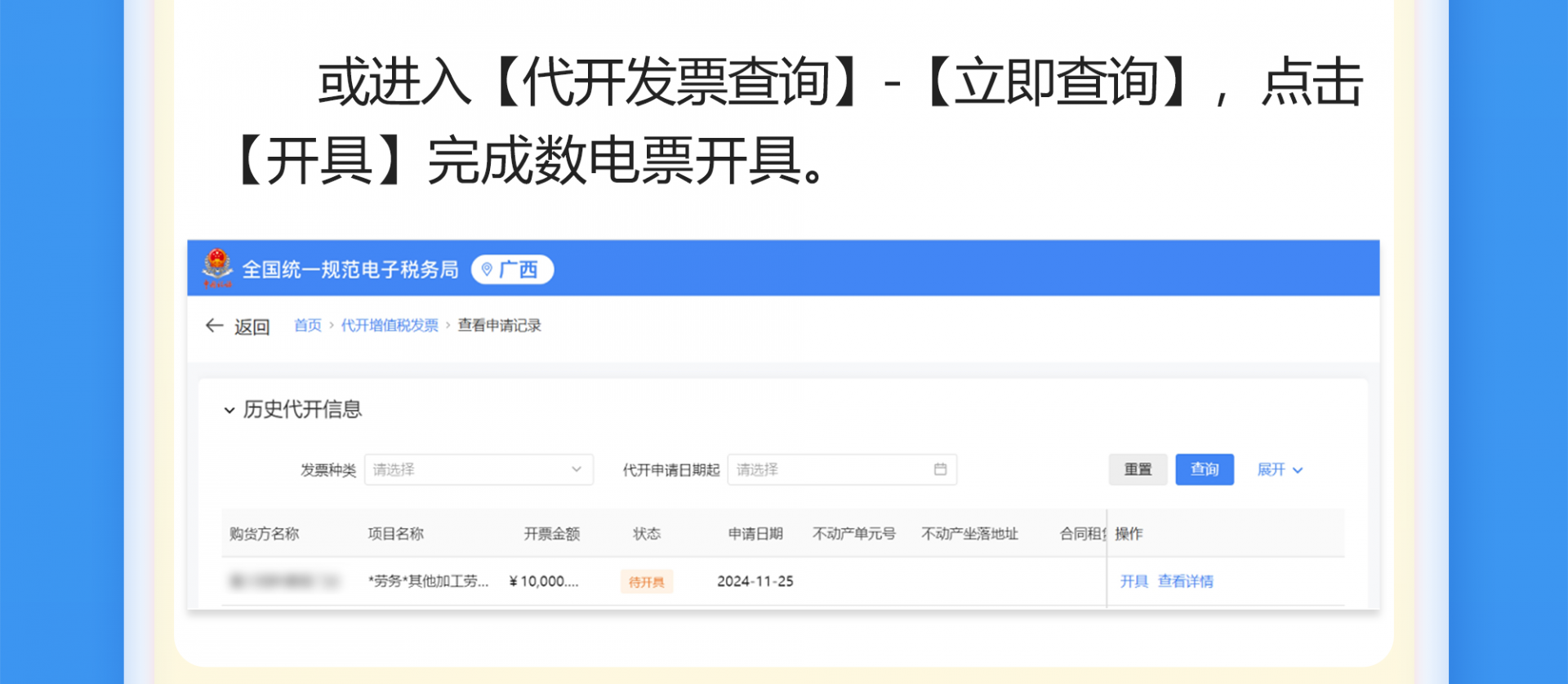Click the 开票金额 column header
The width and height of the screenshot is (1568, 684).
pyautogui.click(x=551, y=534)
